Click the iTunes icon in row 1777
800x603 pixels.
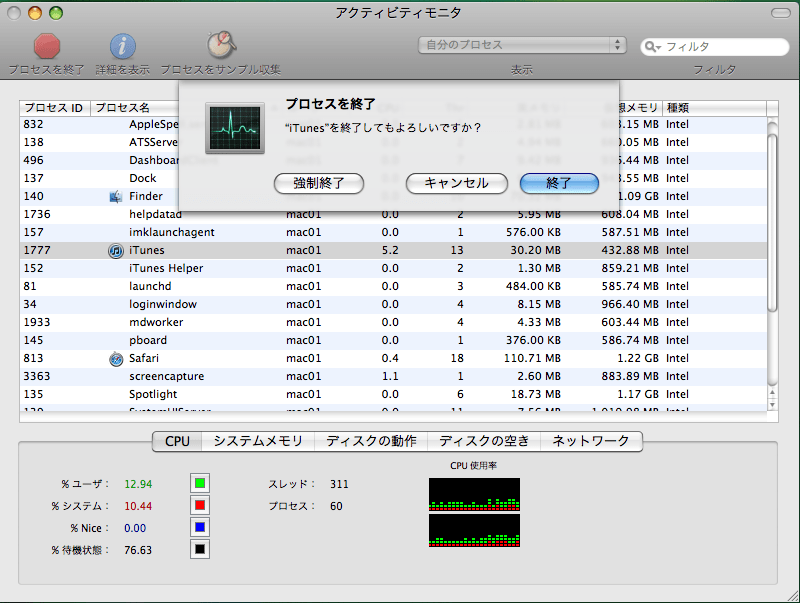(116, 250)
